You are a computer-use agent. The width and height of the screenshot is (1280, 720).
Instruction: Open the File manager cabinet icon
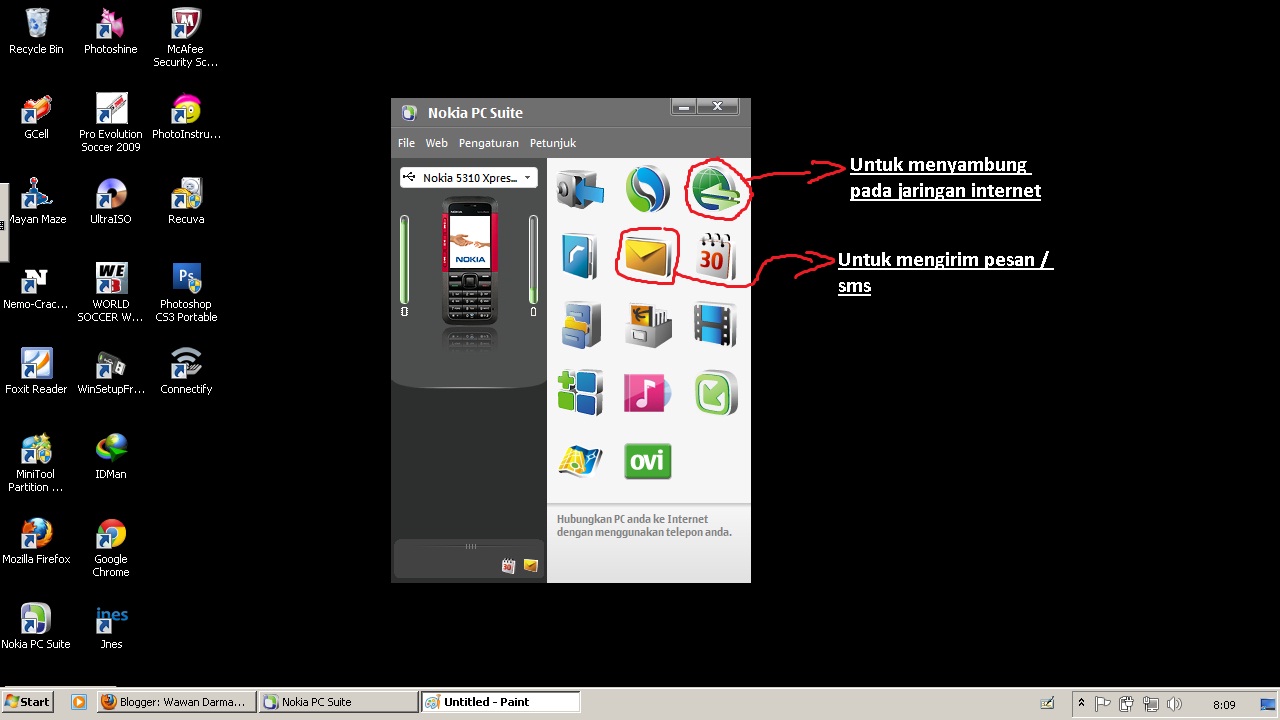click(x=580, y=324)
